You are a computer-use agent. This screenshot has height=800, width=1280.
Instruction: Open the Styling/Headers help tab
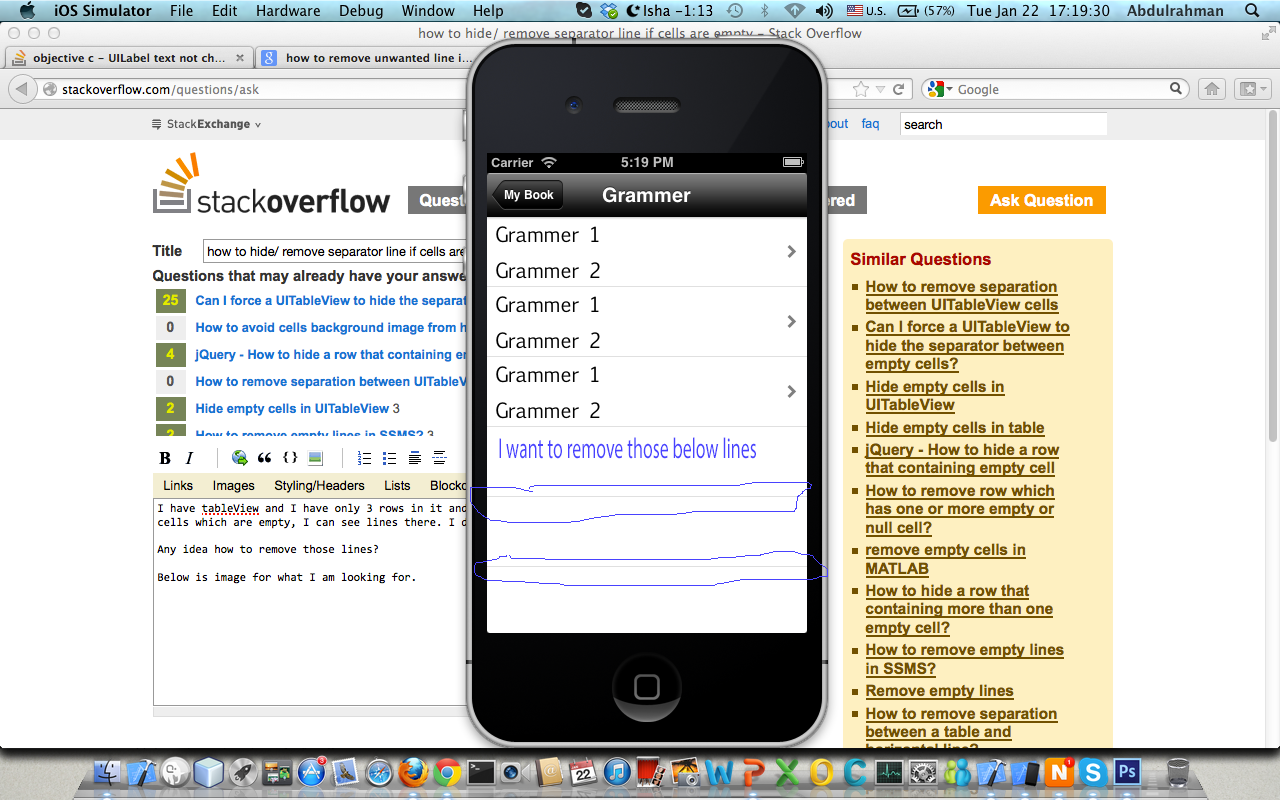pyautogui.click(x=320, y=485)
